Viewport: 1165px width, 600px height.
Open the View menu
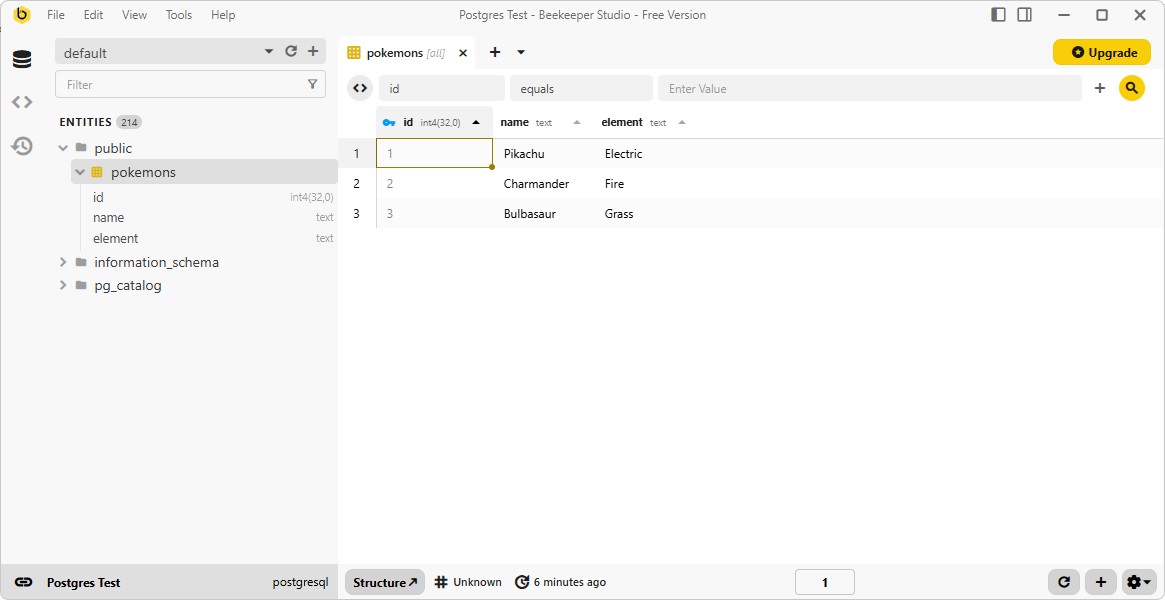pos(134,15)
